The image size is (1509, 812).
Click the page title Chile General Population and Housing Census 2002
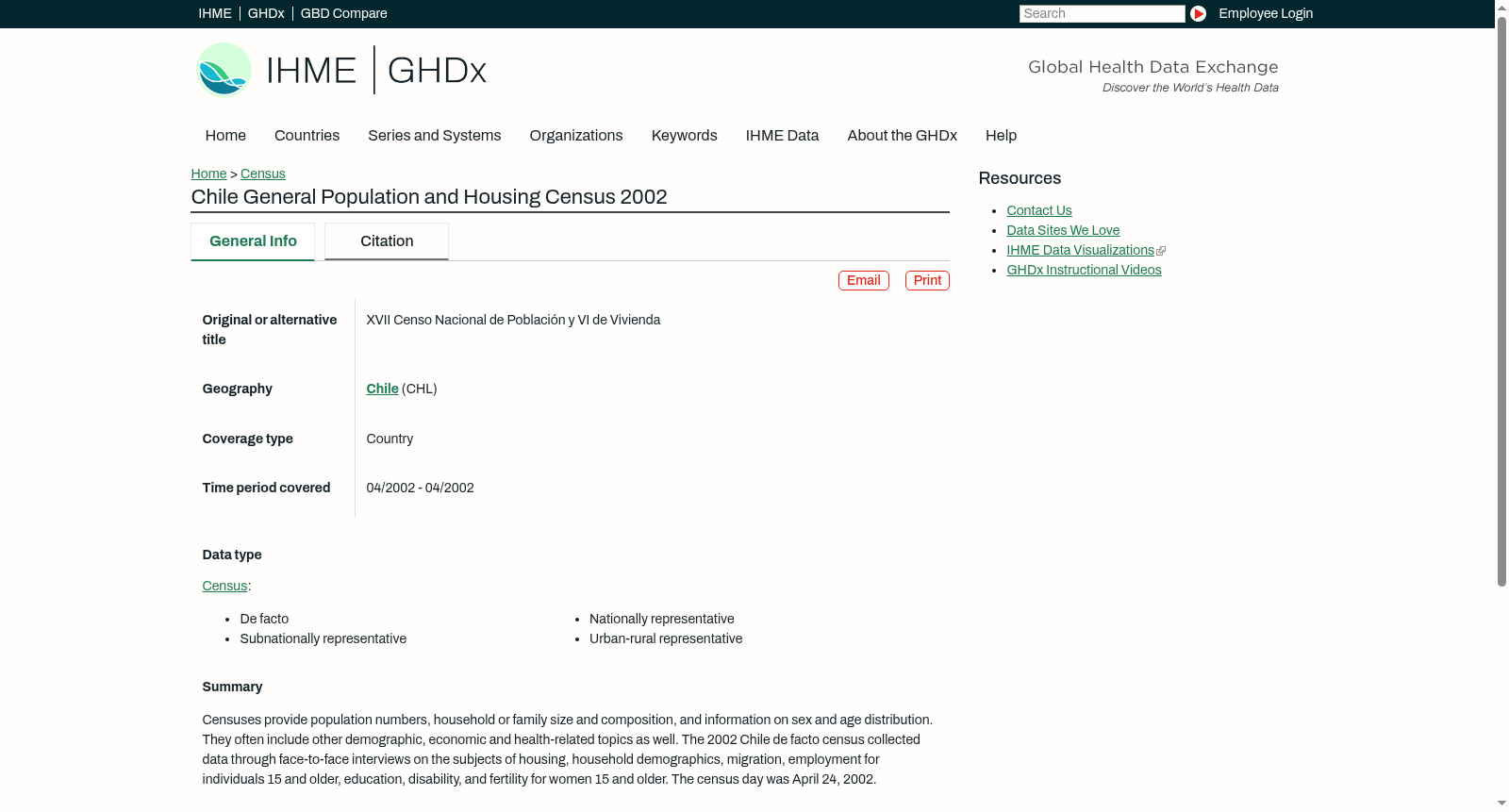pyautogui.click(x=429, y=197)
